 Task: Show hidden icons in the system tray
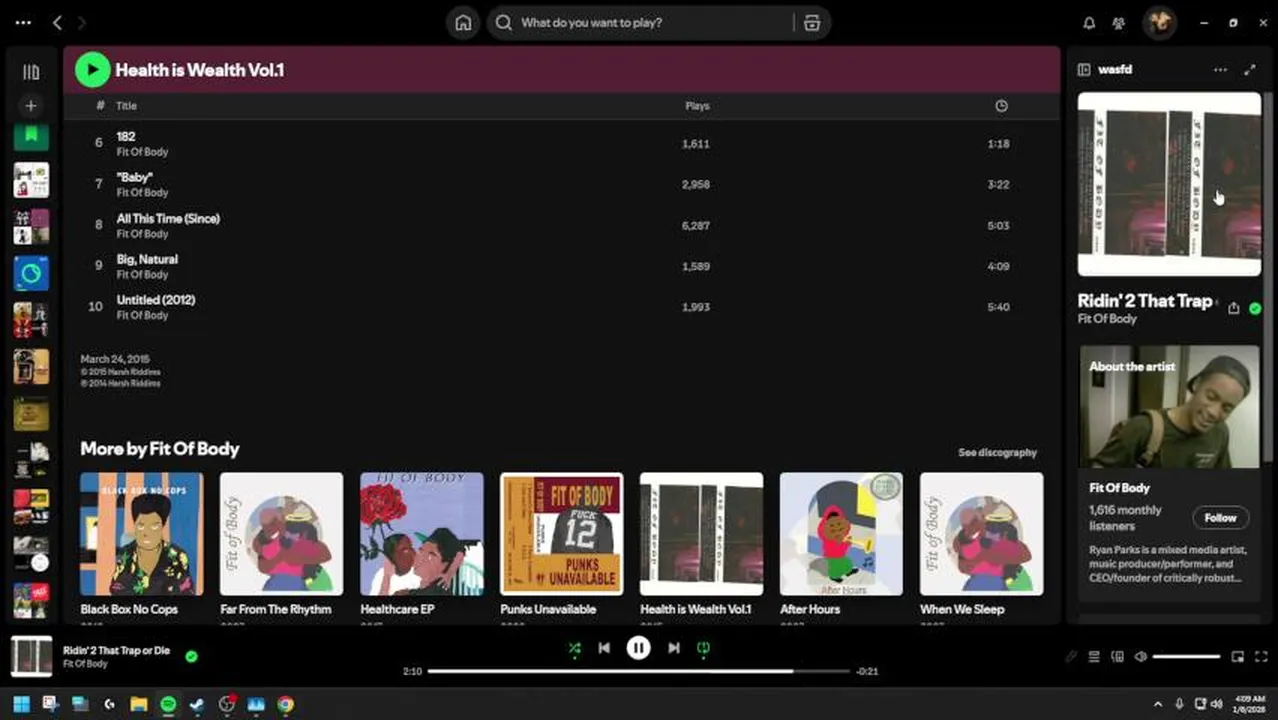1158,705
